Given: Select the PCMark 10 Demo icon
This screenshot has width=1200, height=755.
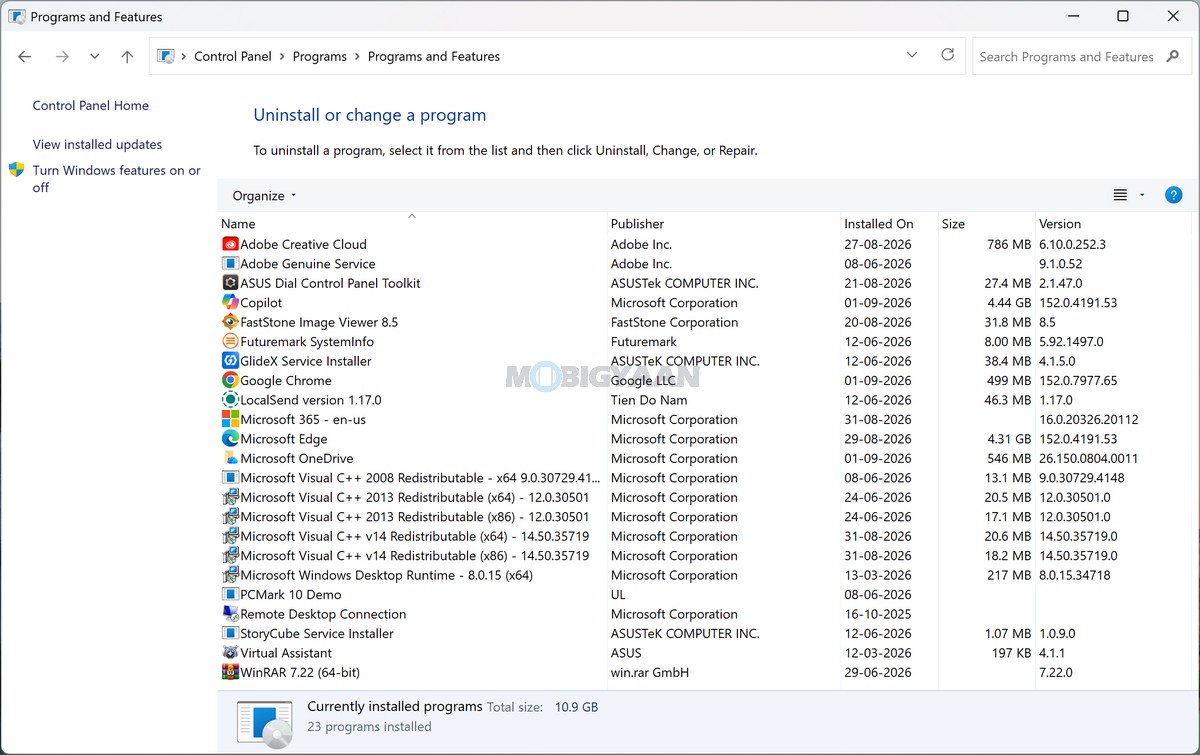Looking at the screenshot, I should click(x=230, y=595).
